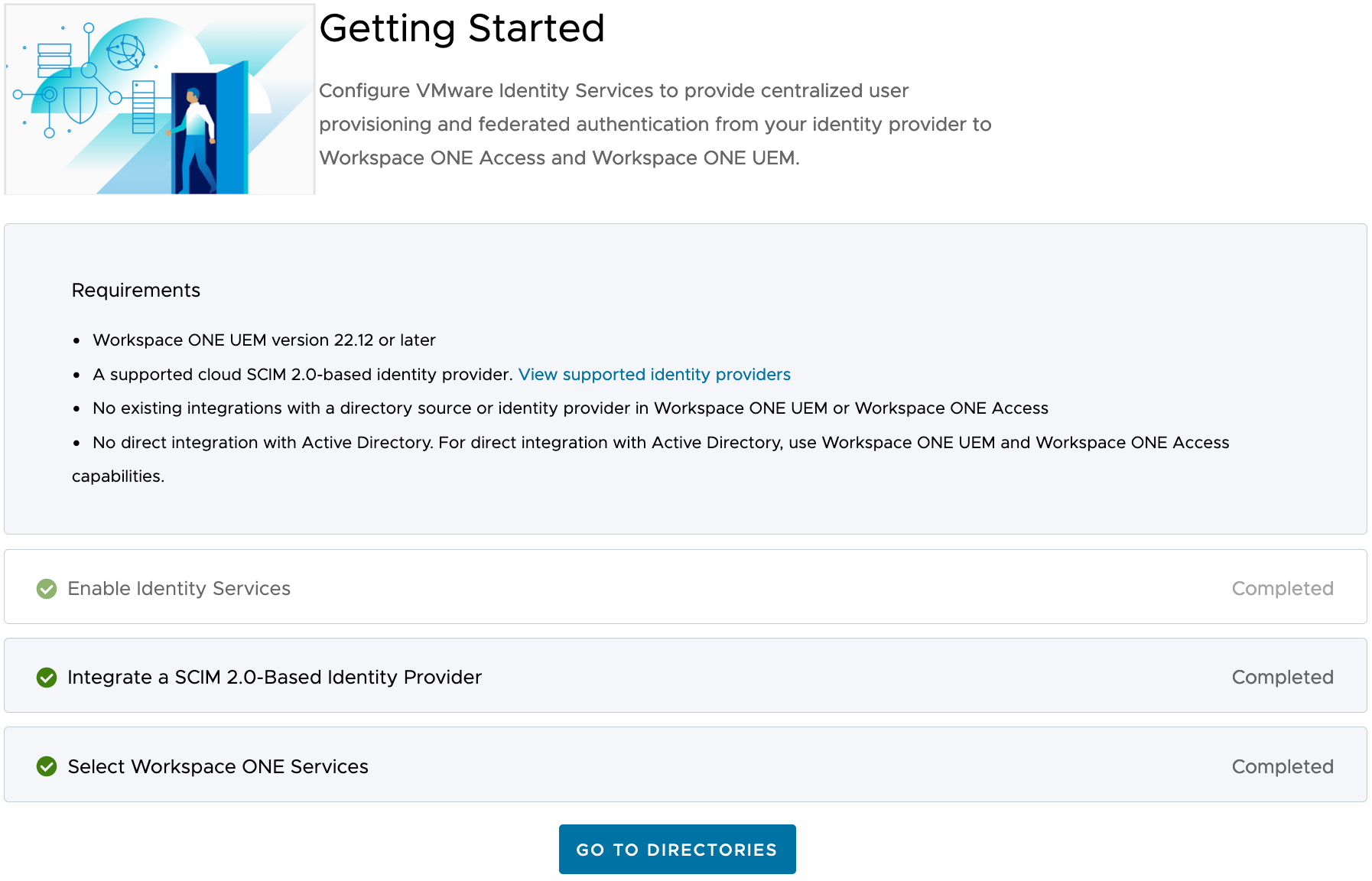Image resolution: width=1372 pixels, height=881 pixels.
Task: Click the shield icon in the illustration
Action: tap(80, 104)
